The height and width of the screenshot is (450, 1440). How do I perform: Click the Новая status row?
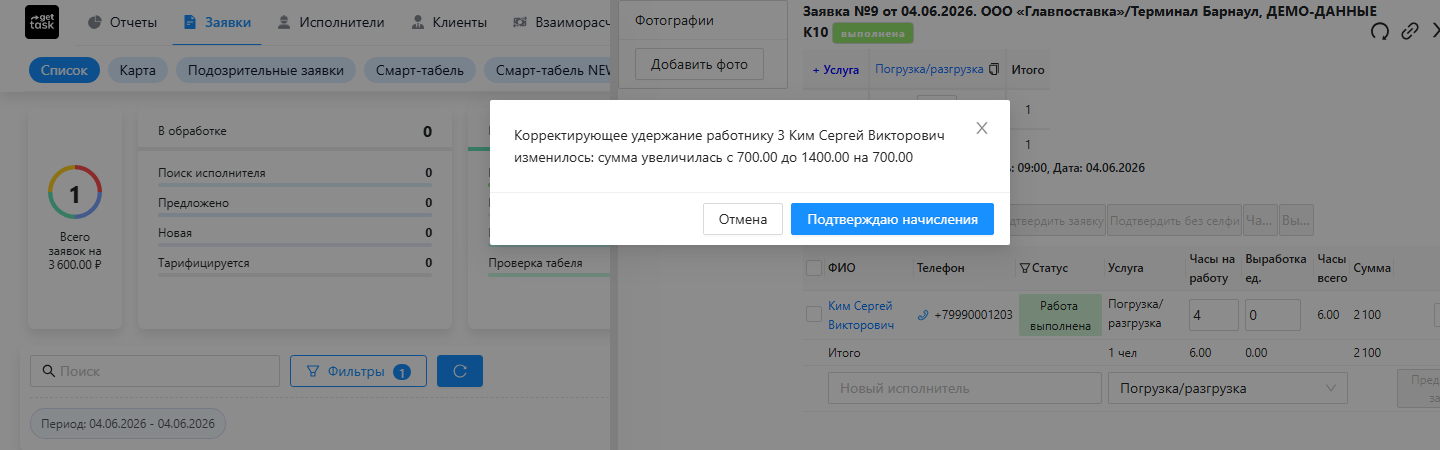click(x=295, y=233)
